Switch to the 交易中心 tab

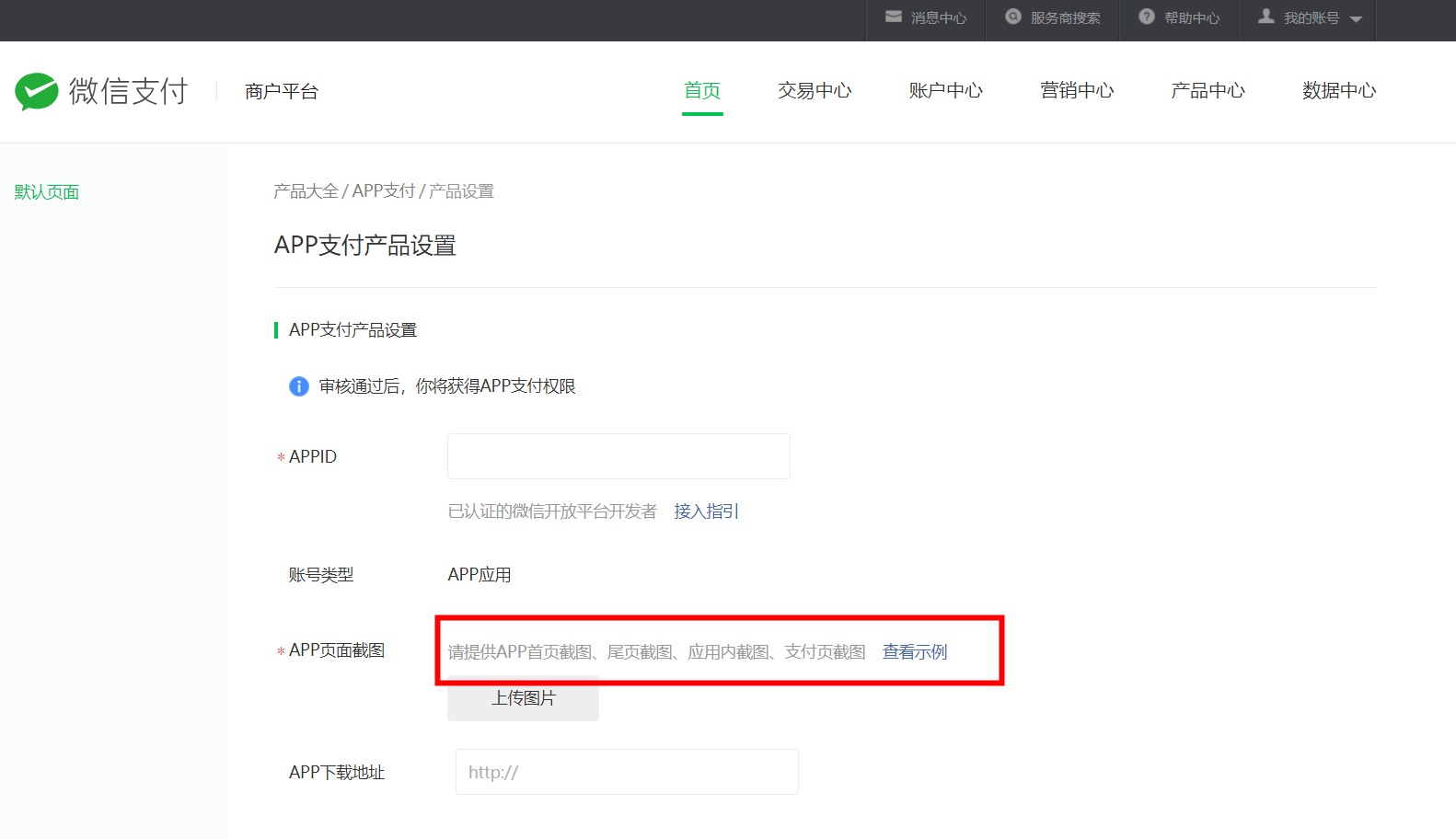pos(815,90)
